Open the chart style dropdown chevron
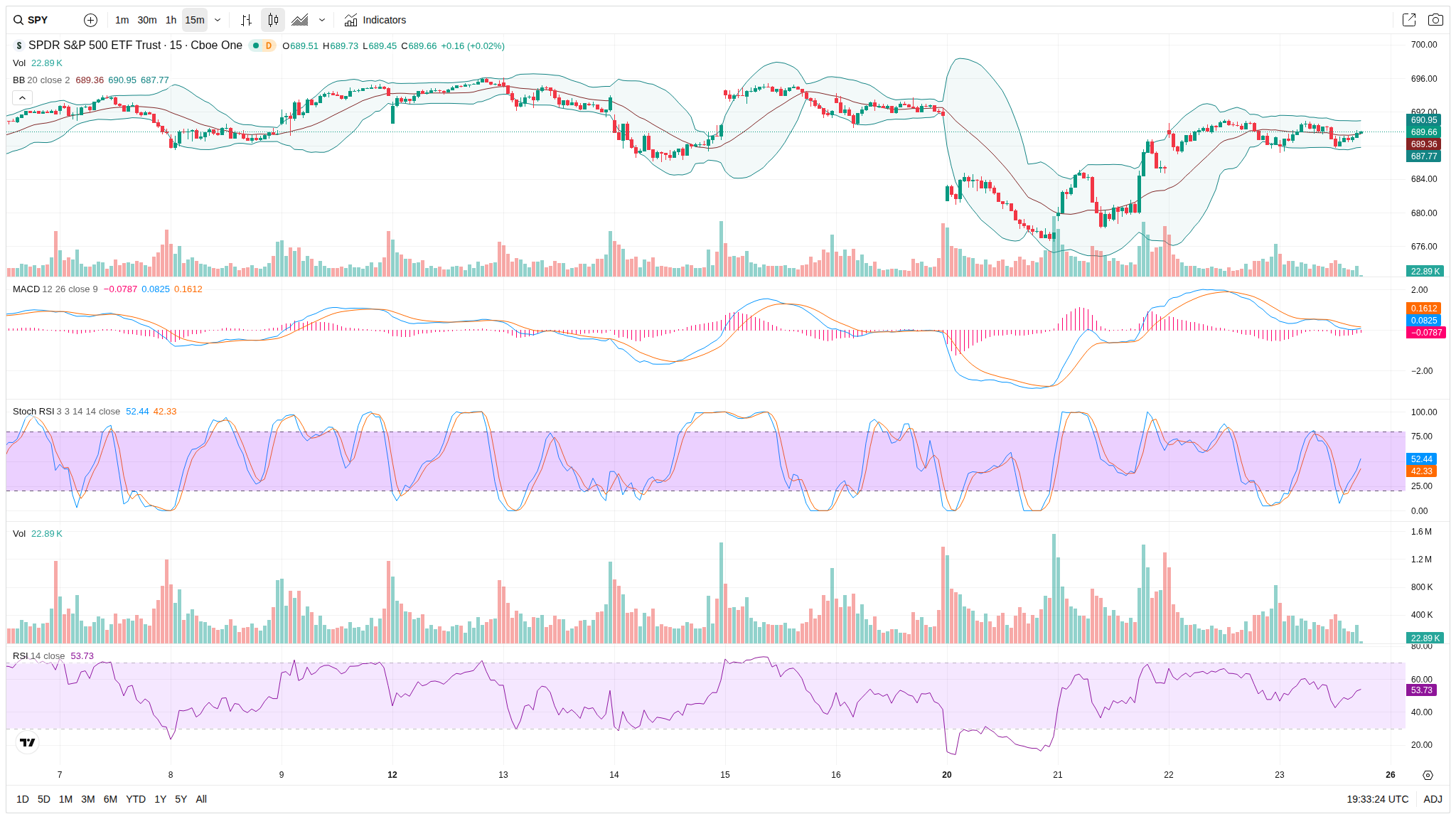Screen dimensions: 1456x819 pos(322,20)
